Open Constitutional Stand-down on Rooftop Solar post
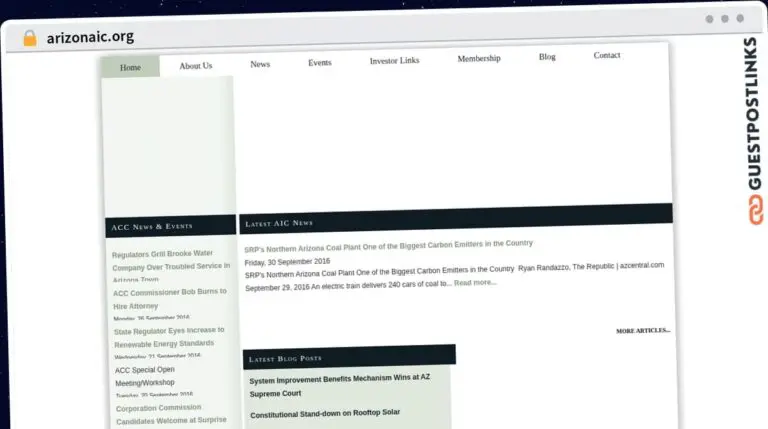 pos(325,414)
